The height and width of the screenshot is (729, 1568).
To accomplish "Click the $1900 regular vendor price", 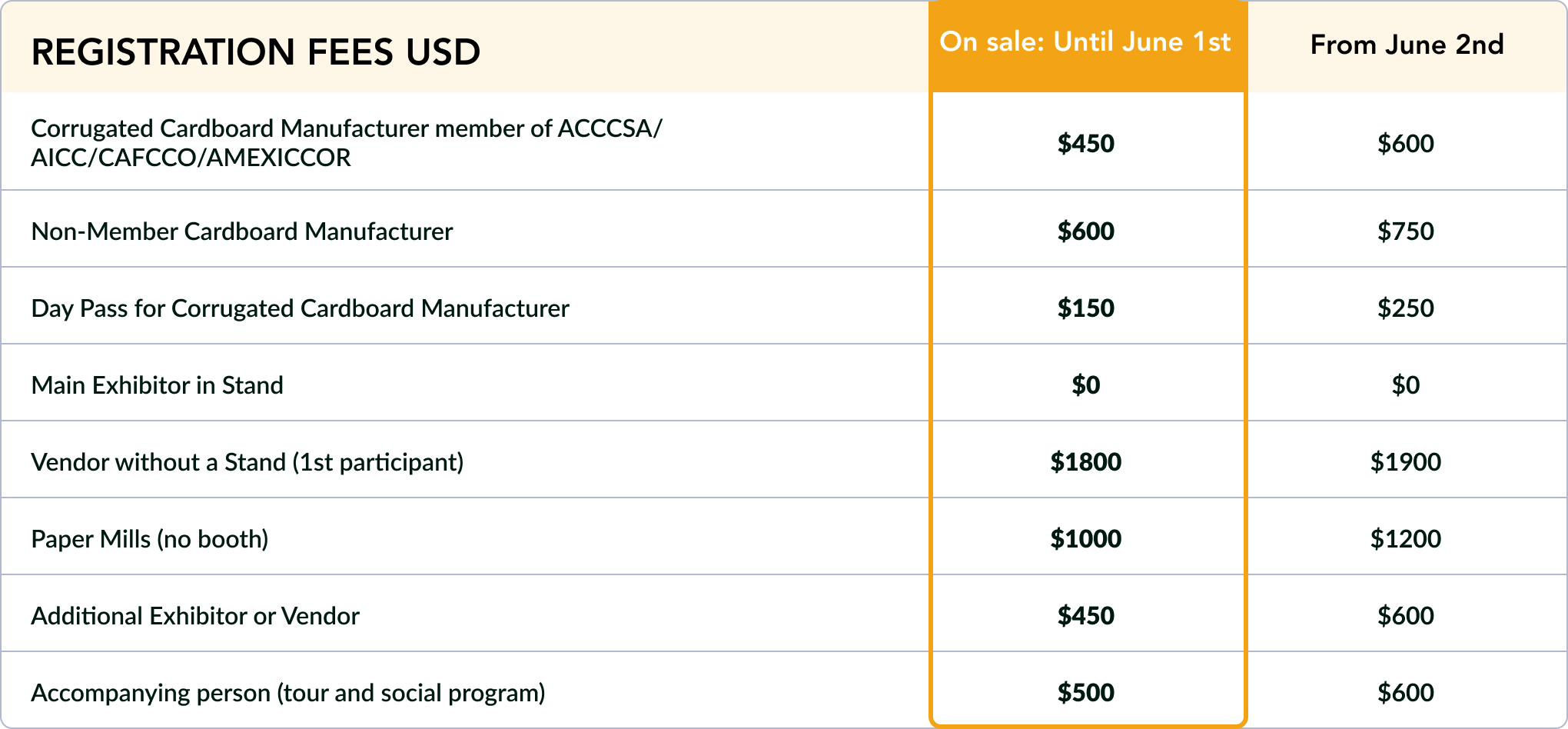I will 1406,461.
